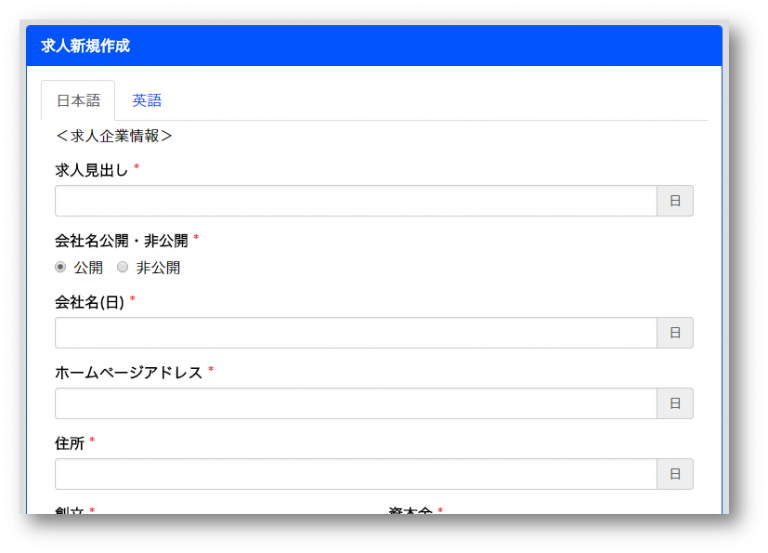Image resolution: width=768 pixels, height=553 pixels.
Task: Select the 非公開 radio button
Action: [123, 268]
